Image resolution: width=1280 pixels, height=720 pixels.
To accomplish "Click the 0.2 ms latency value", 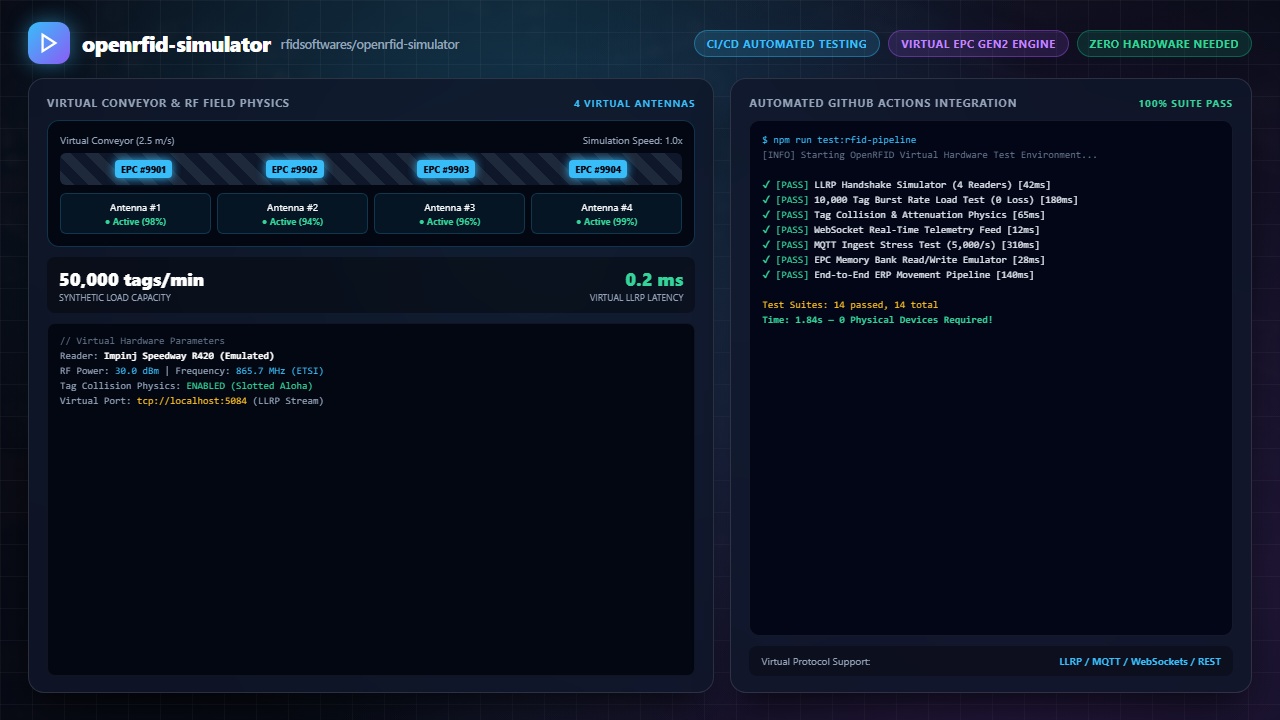I will point(654,280).
